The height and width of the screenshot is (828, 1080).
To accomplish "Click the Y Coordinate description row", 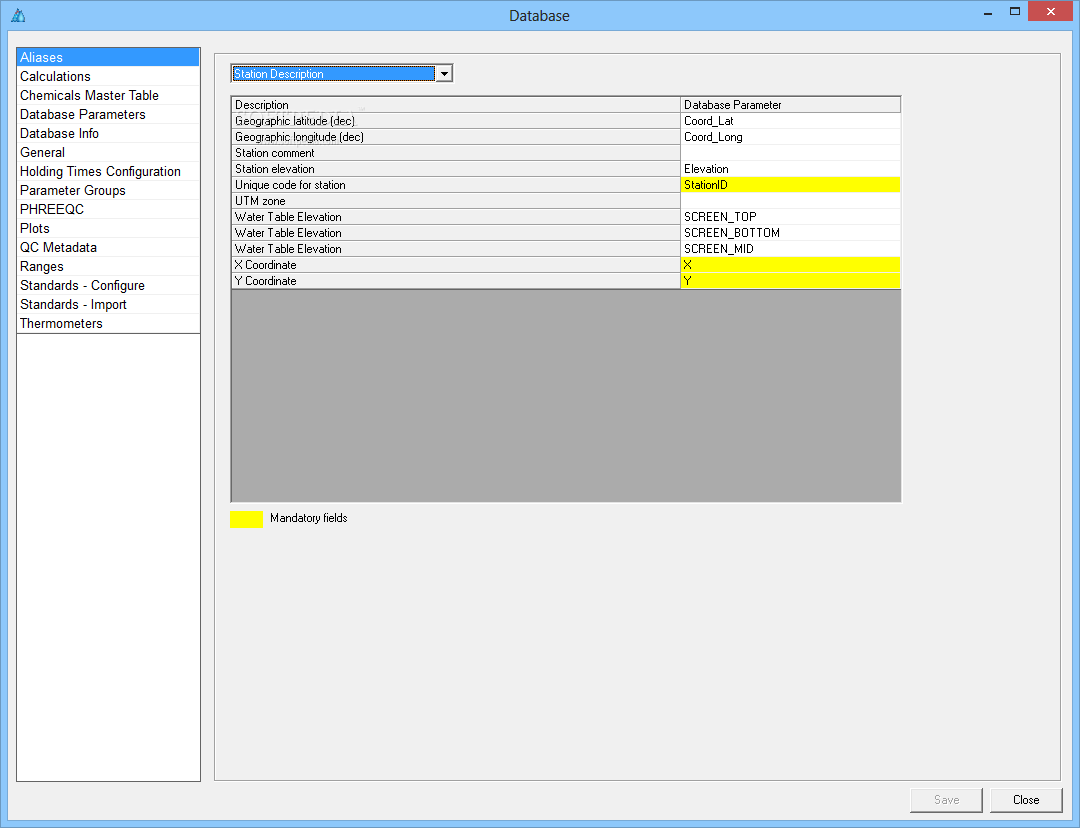I will (455, 281).
